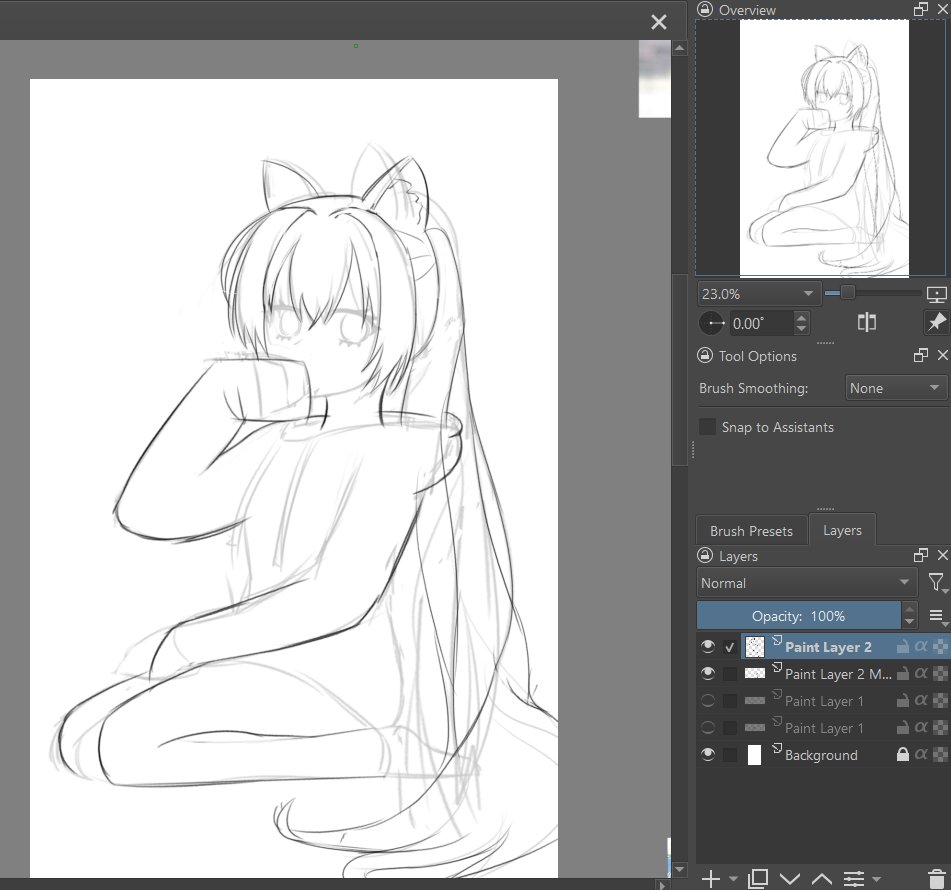Close the document with the X
Viewport: 951px width, 890px height.
point(659,22)
